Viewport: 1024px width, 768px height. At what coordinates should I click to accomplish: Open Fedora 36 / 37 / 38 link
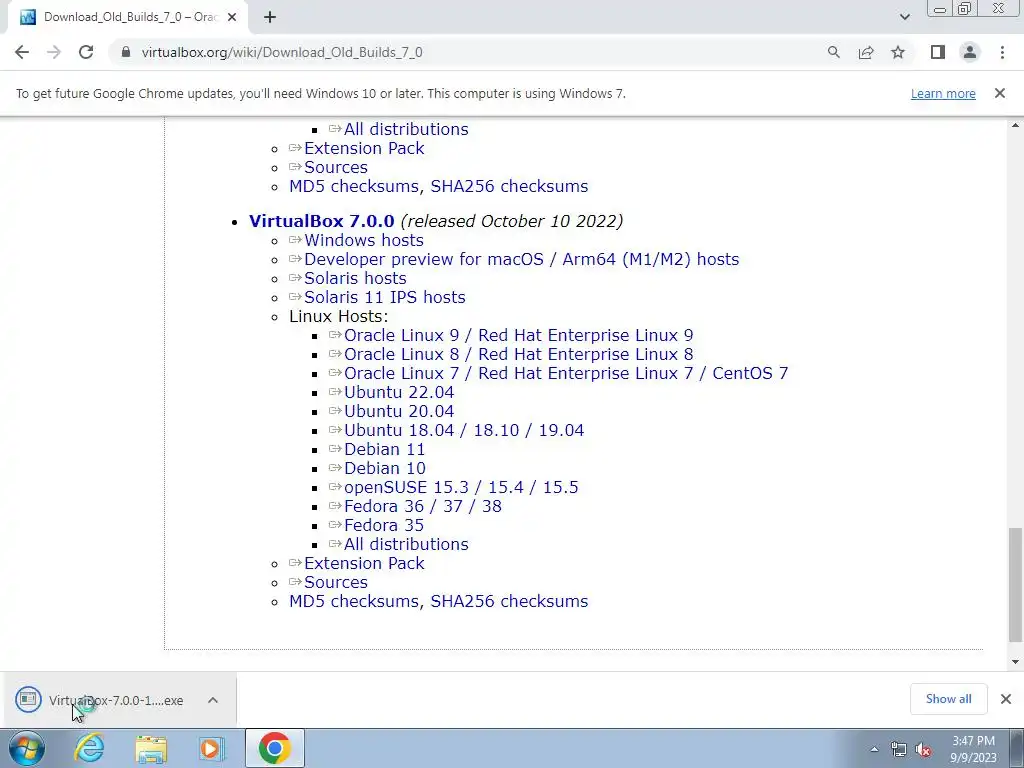423,506
